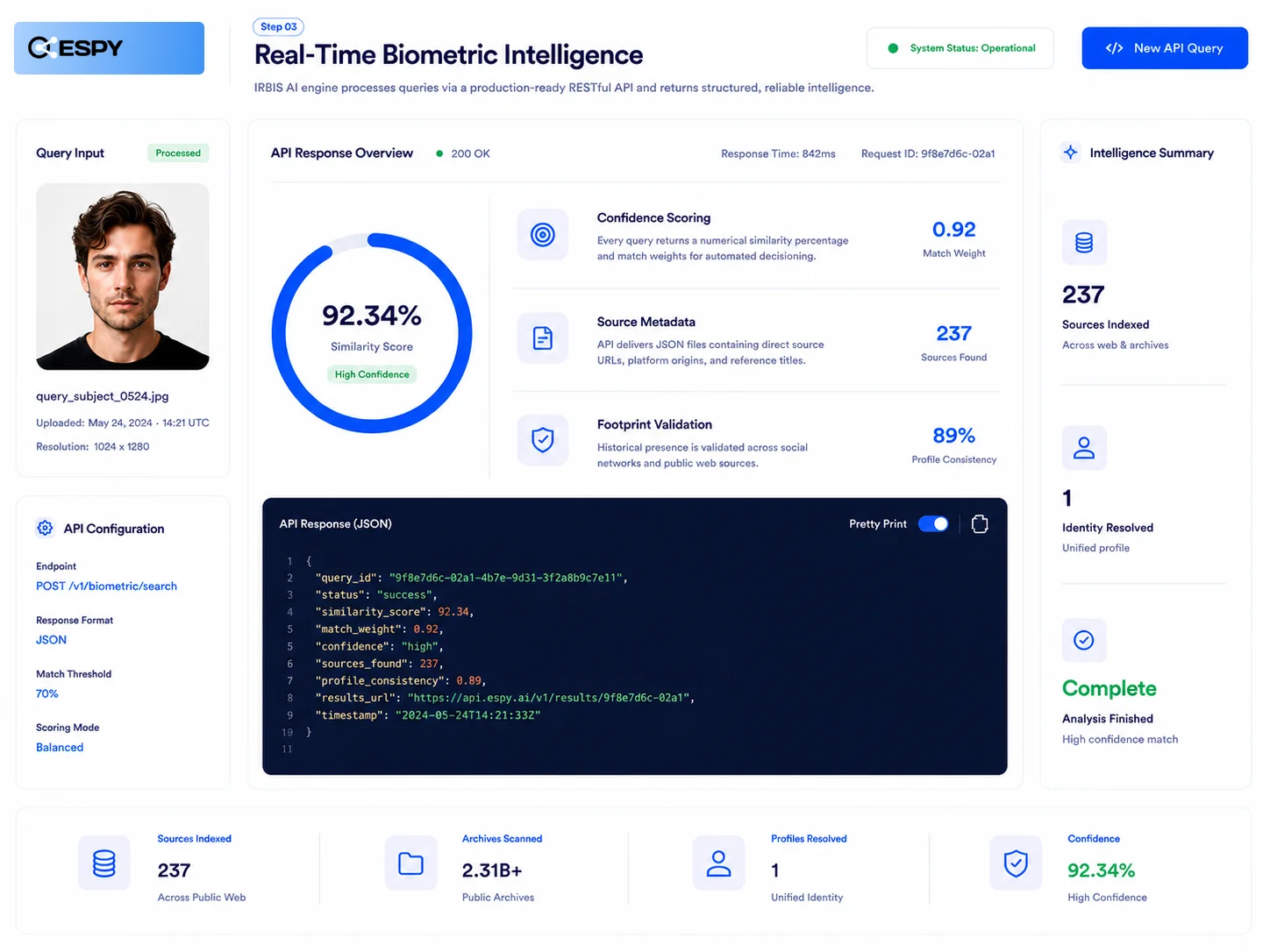Viewport: 1270px width, 952px height.
Task: Click the High Confidence badge in the ring
Action: coord(372,374)
